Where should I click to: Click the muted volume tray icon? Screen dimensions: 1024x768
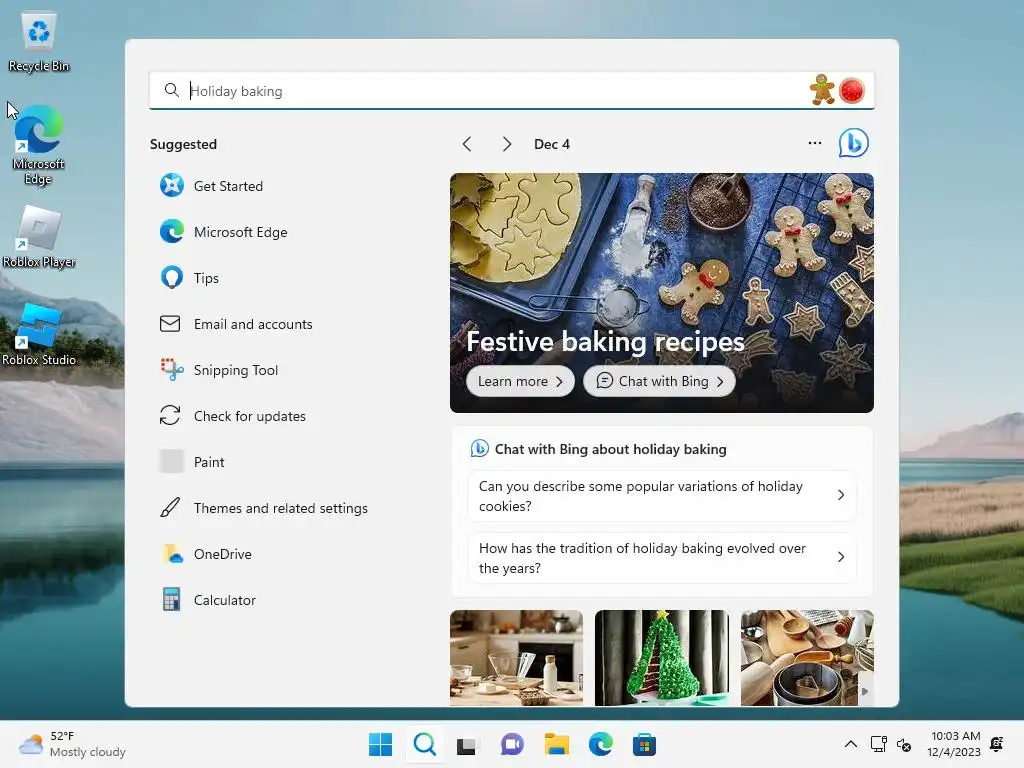(904, 744)
